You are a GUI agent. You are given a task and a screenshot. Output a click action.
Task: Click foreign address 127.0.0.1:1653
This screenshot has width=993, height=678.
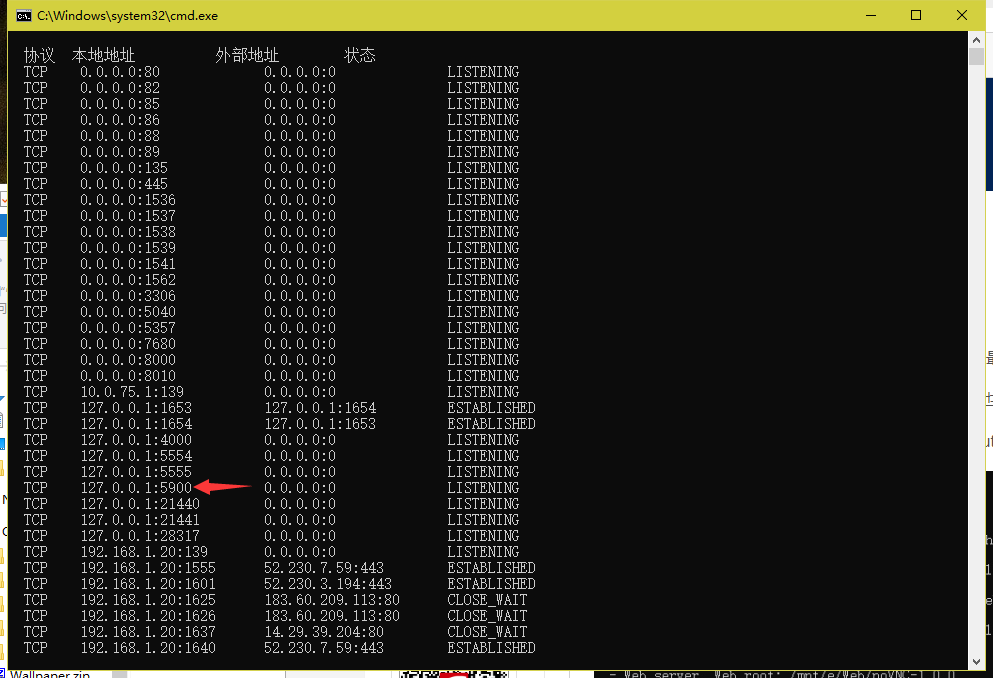pos(320,424)
